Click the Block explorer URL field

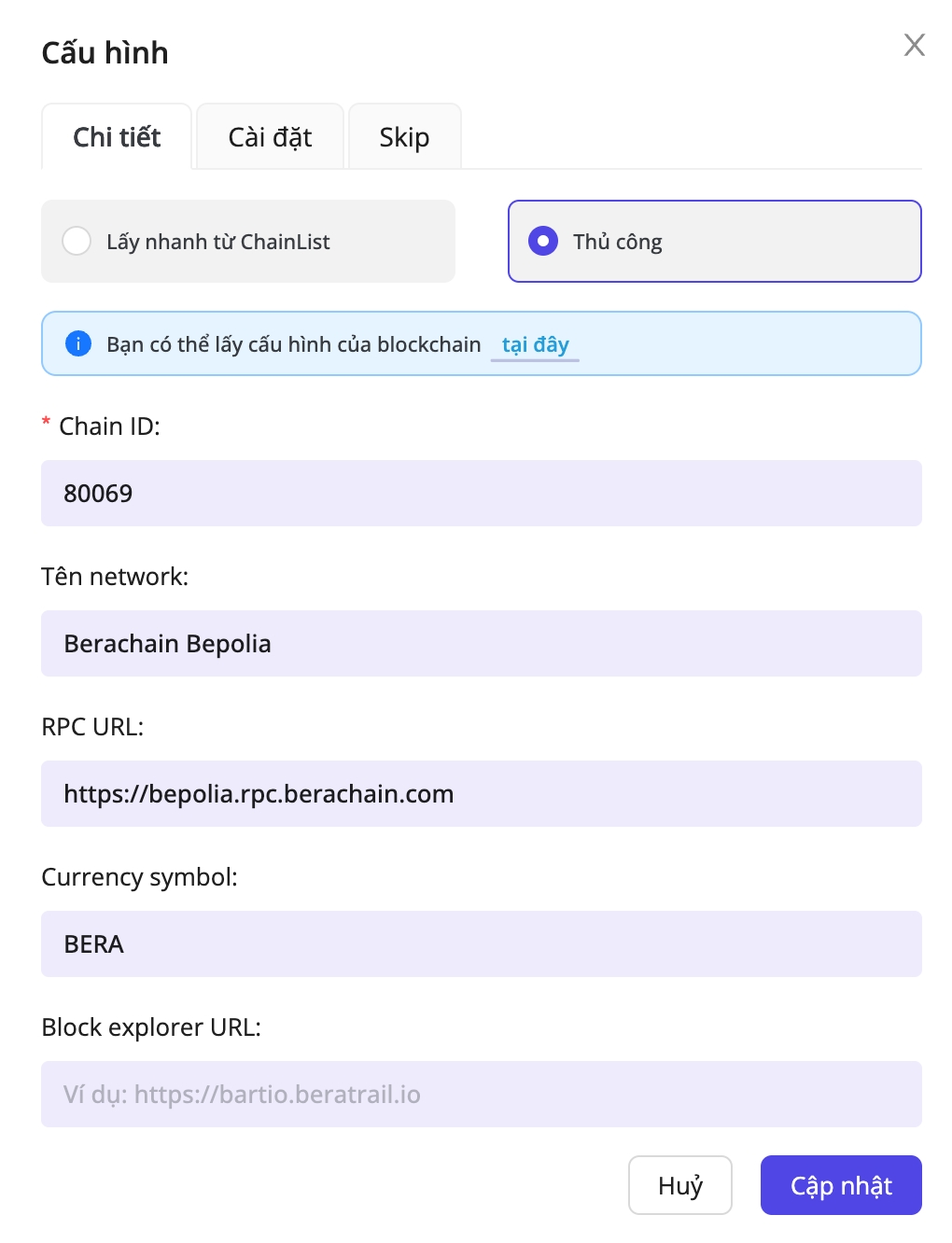[x=481, y=1094]
